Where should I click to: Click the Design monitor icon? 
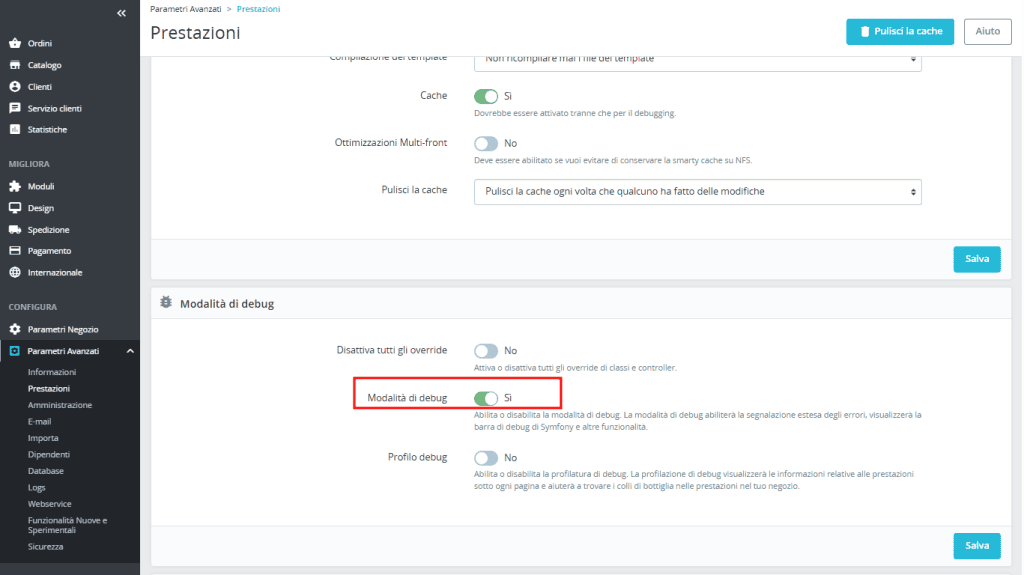[15, 208]
